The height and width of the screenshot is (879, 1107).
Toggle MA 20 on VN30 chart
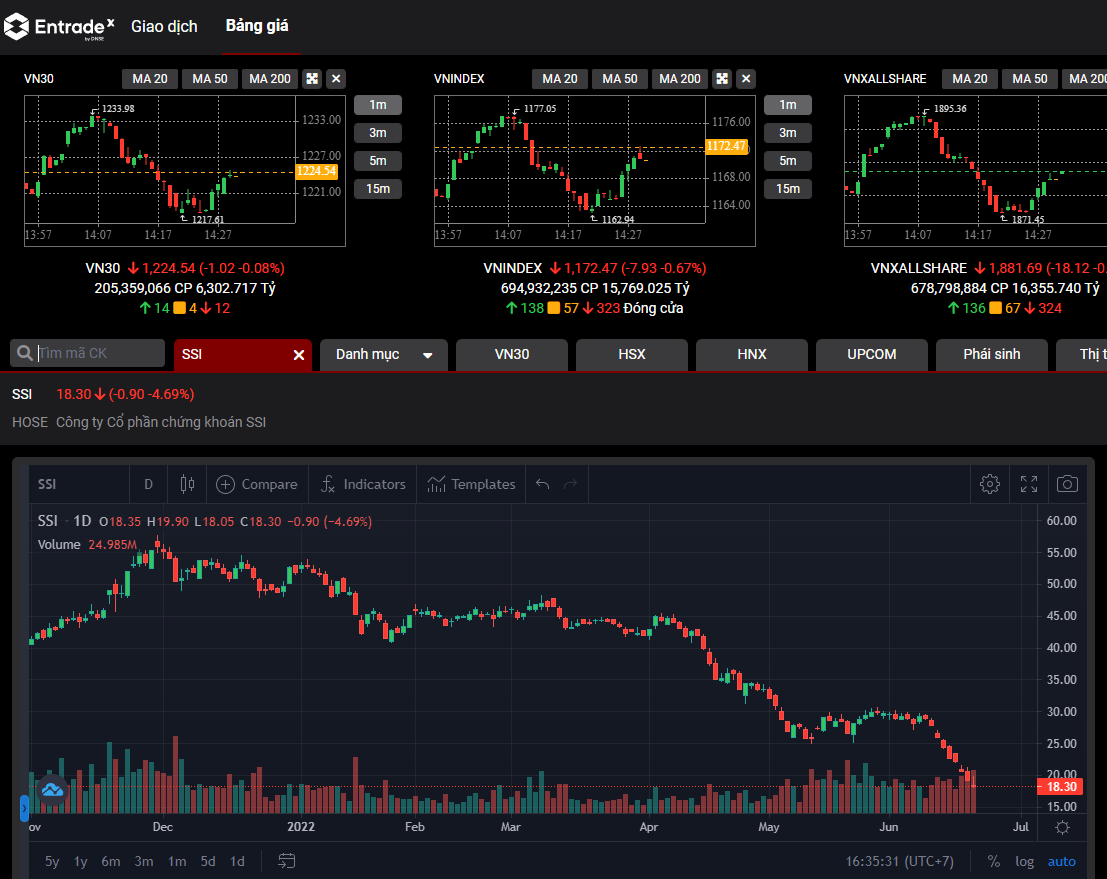(150, 78)
